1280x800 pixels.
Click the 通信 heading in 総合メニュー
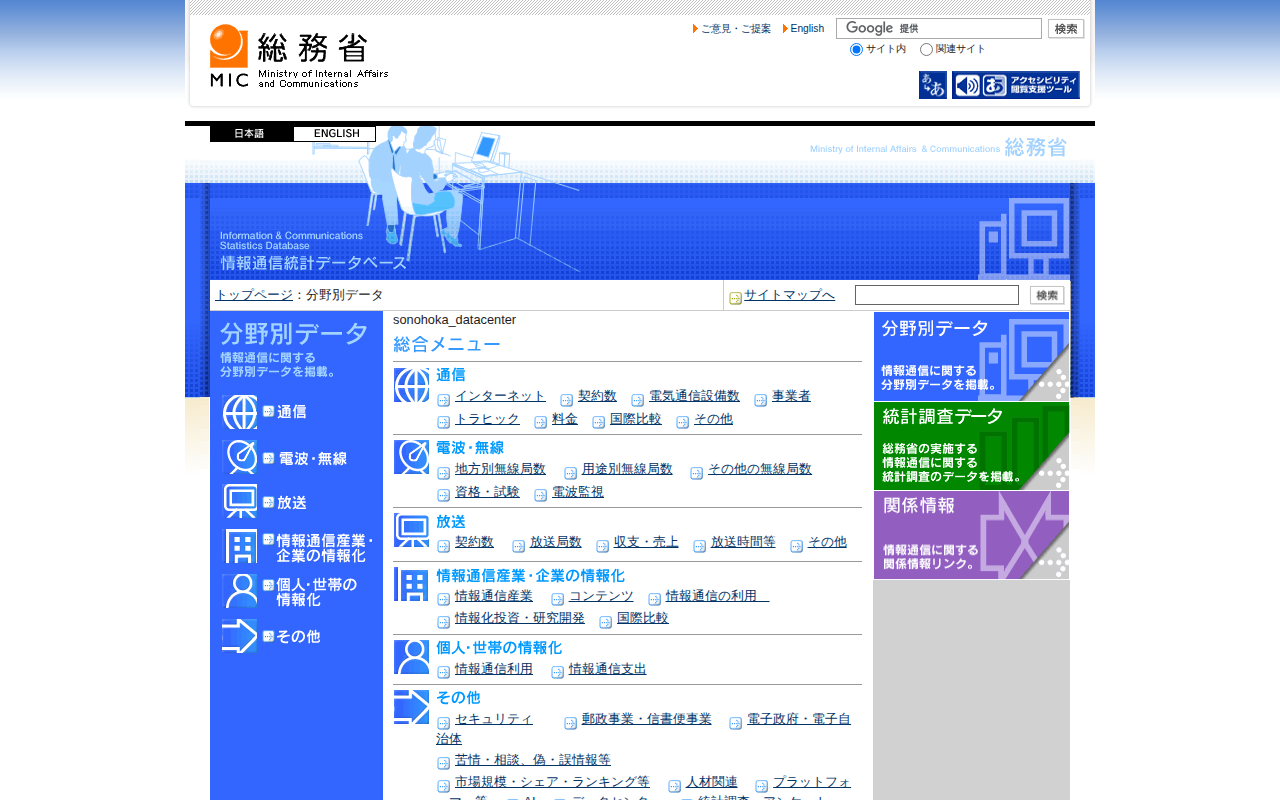(451, 375)
